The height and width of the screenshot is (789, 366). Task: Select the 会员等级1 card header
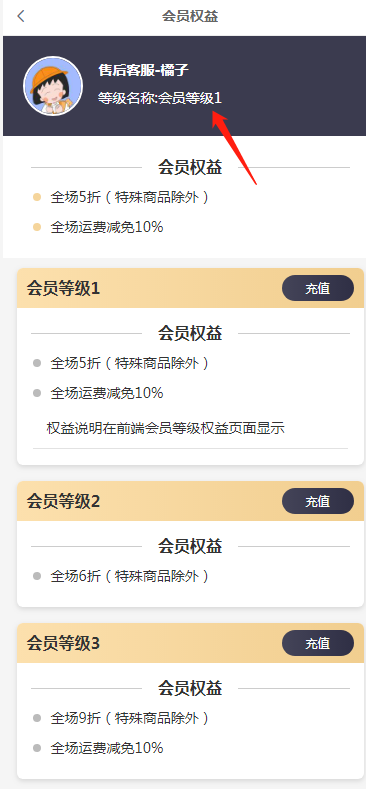(x=190, y=288)
